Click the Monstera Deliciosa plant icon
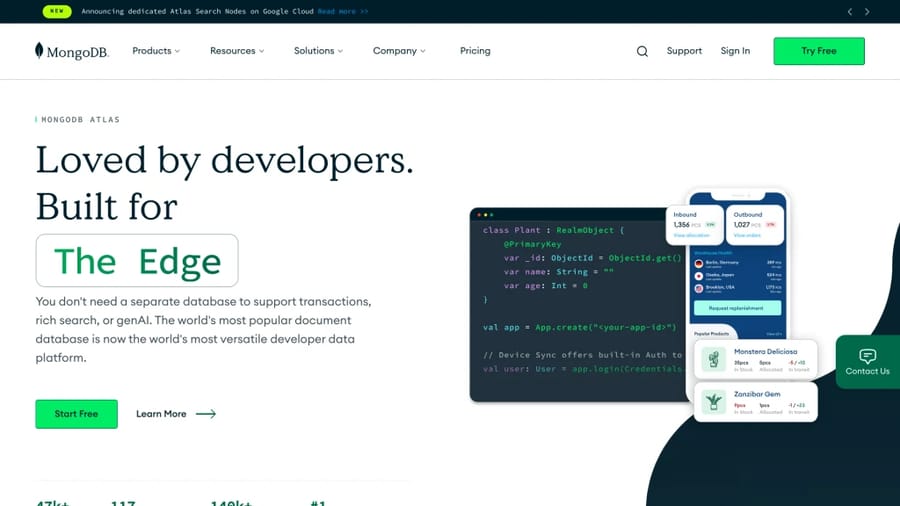The image size is (900, 506). click(x=713, y=360)
